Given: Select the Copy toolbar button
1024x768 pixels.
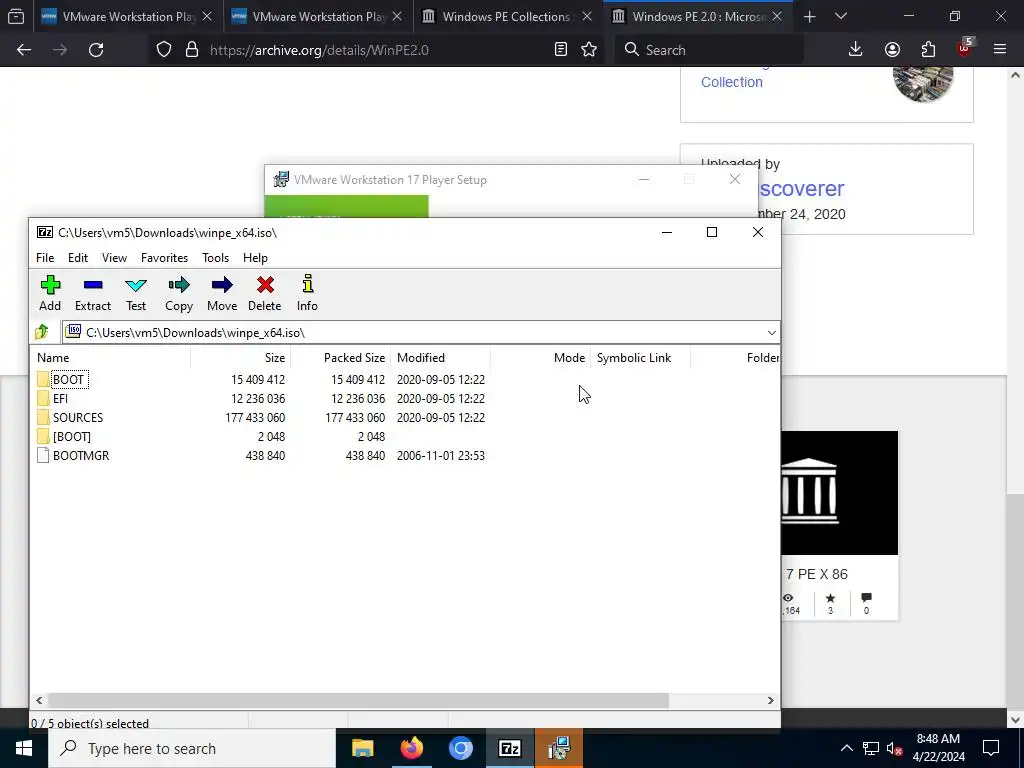Looking at the screenshot, I should (179, 293).
